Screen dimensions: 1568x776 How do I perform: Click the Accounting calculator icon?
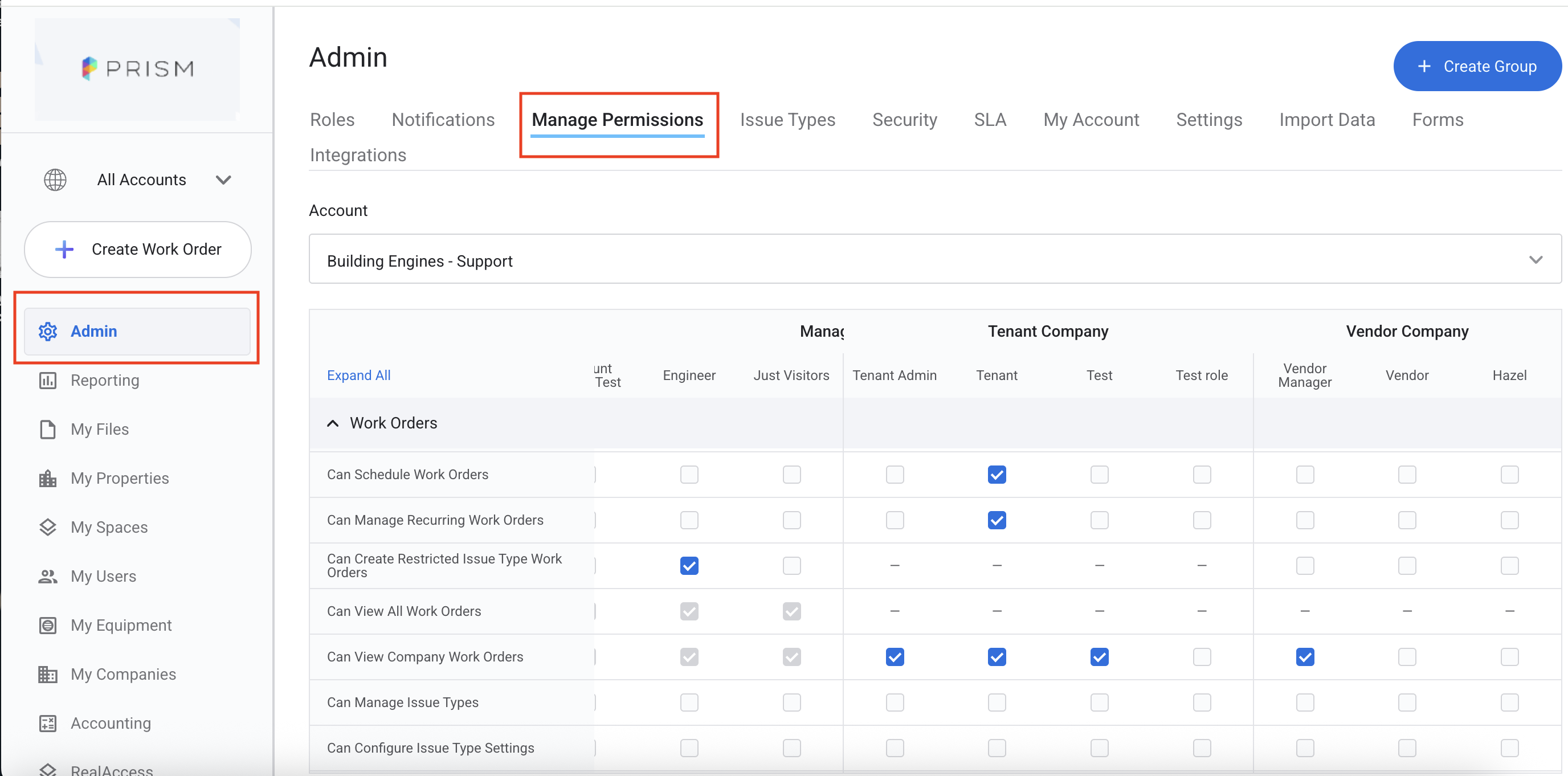pos(47,723)
